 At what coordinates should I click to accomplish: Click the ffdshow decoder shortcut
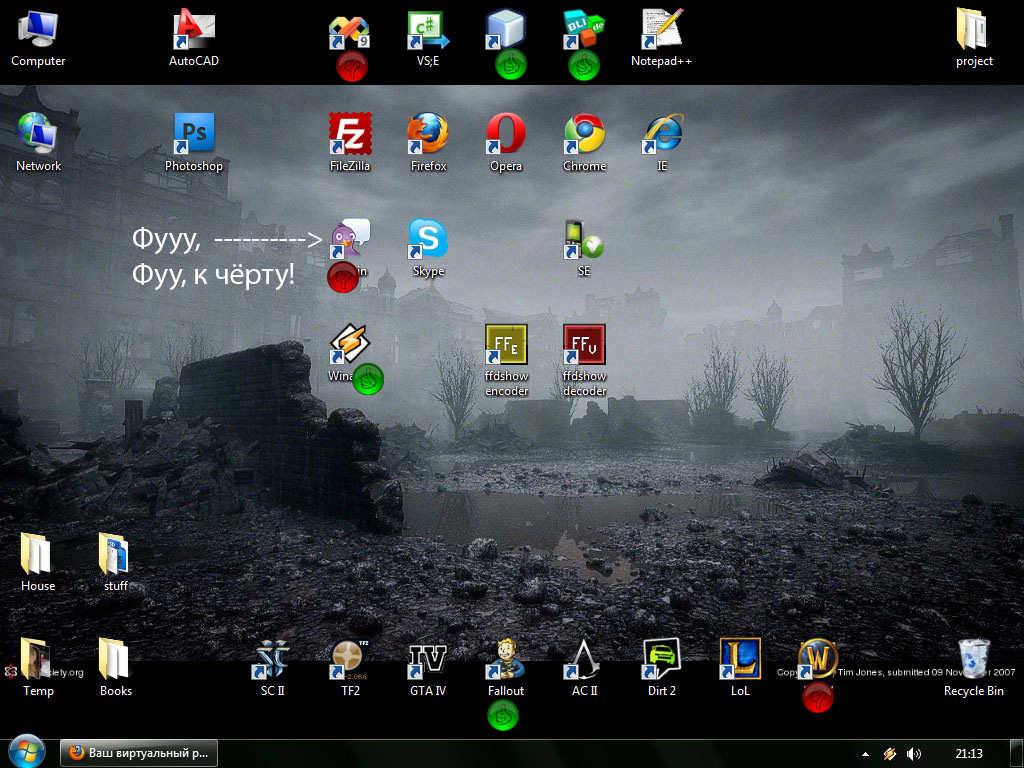[584, 346]
